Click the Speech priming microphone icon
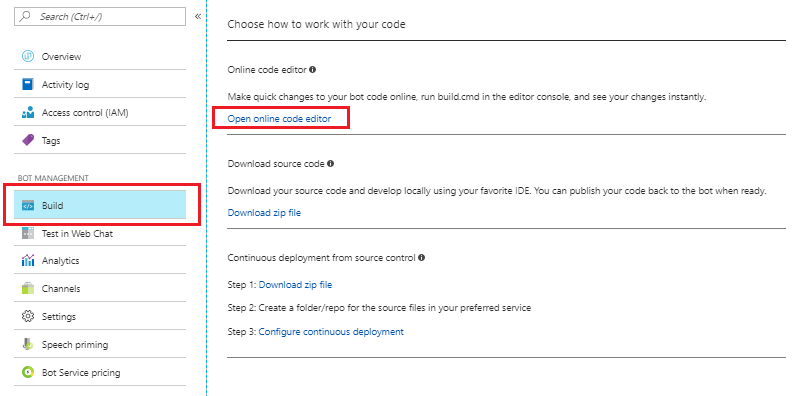The image size is (795, 396). [27, 344]
